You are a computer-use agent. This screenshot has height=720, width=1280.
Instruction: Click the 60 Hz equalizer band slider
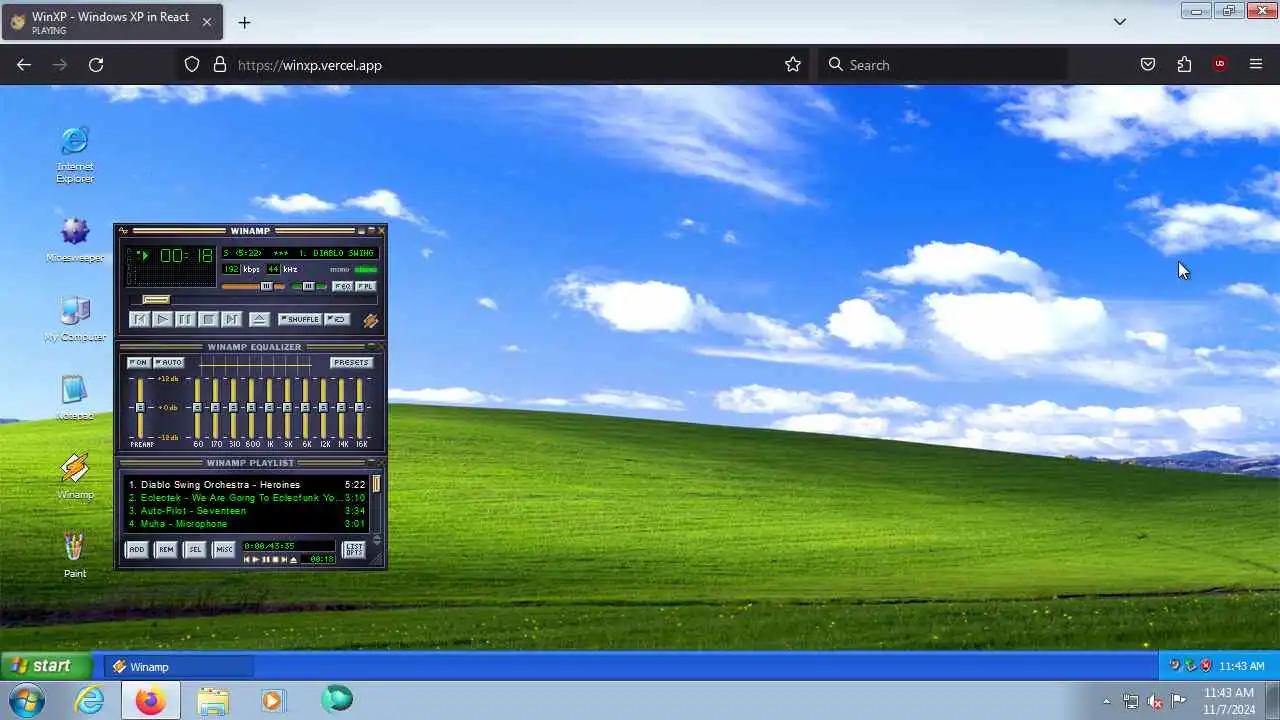197,408
